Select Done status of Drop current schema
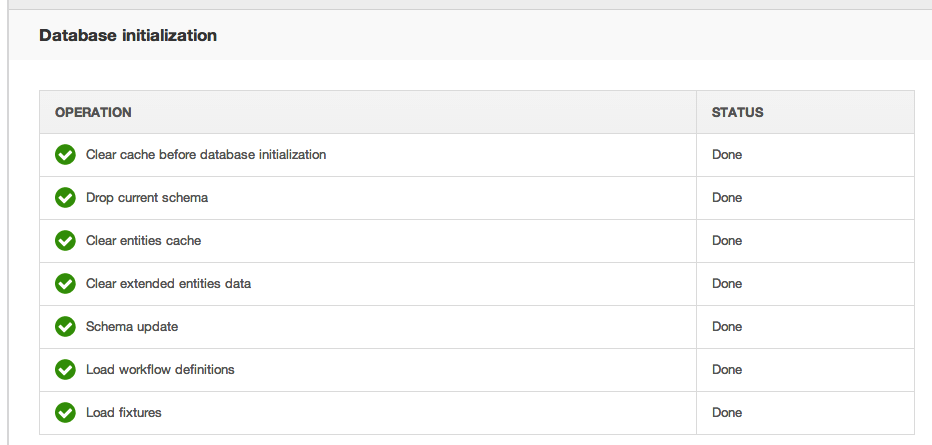 pos(727,197)
